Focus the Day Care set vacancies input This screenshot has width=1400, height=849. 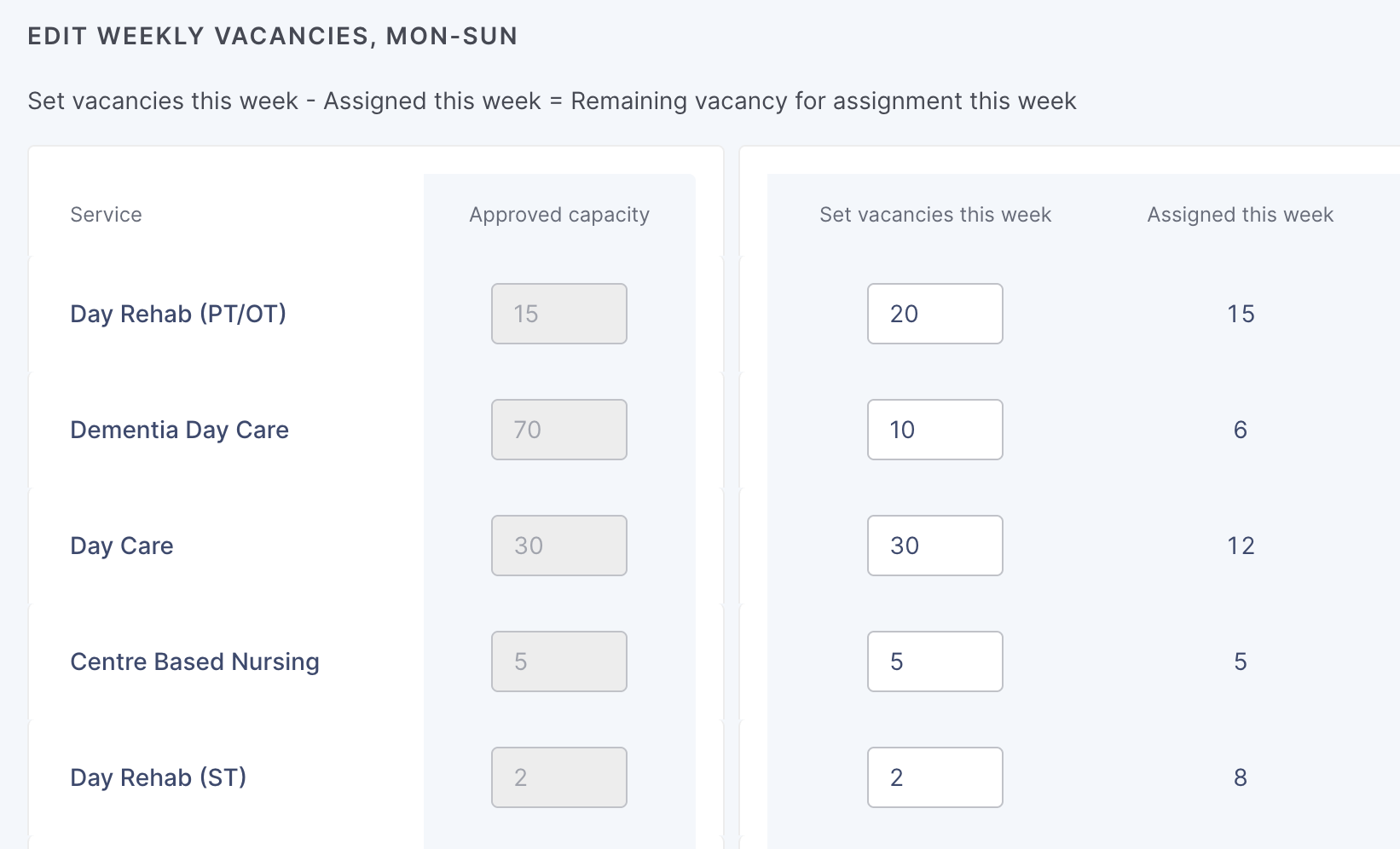[x=934, y=546]
